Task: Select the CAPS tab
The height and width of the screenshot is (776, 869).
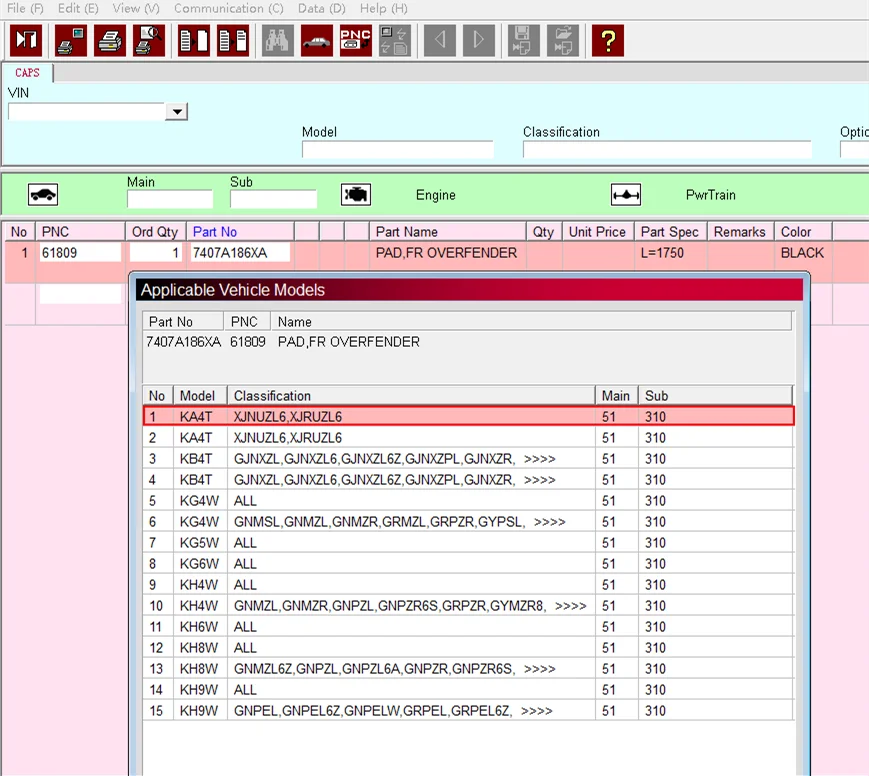Action: click(27, 73)
